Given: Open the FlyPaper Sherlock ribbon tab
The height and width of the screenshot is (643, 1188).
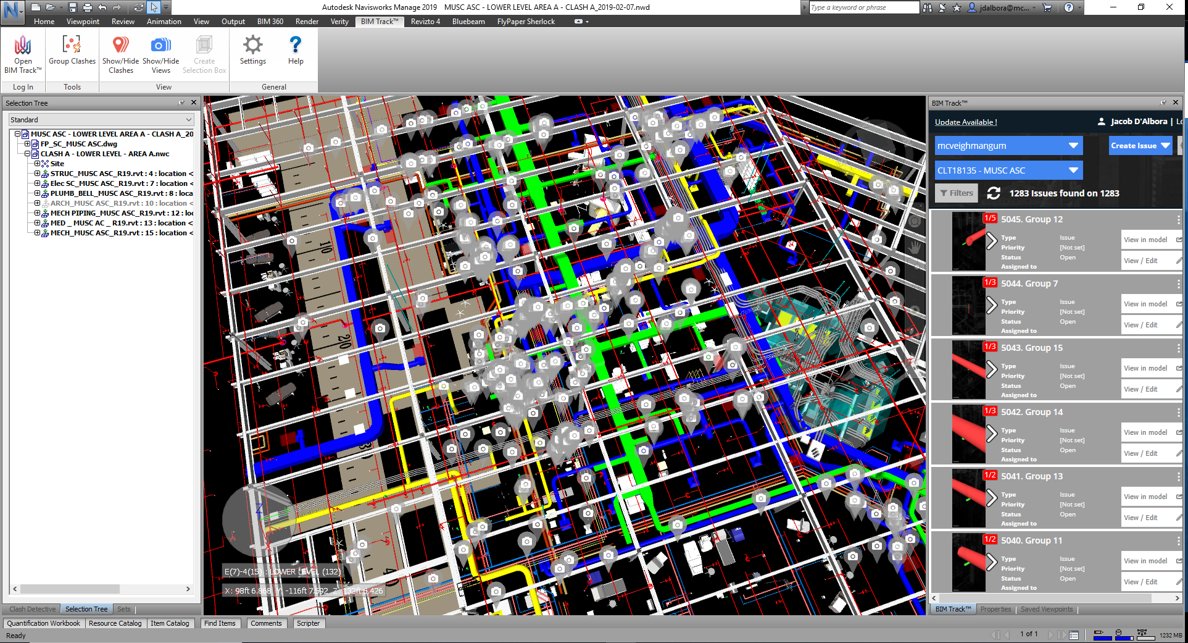Looking at the screenshot, I should [x=526, y=21].
